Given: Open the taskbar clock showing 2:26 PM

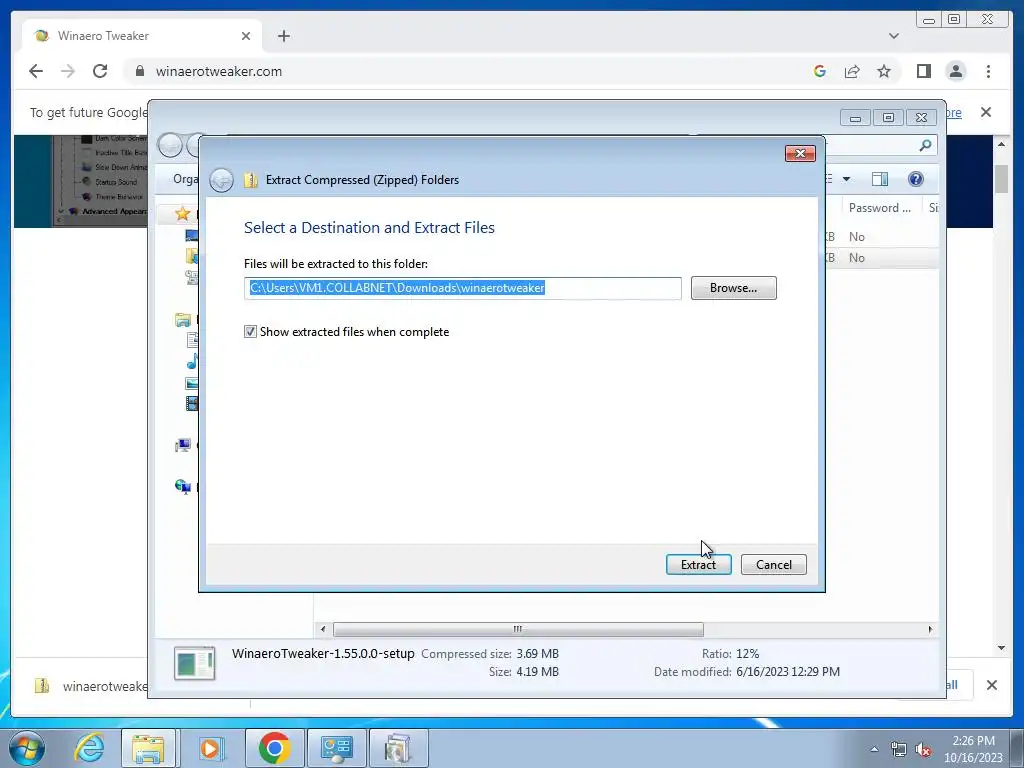Looking at the screenshot, I should click(973, 748).
